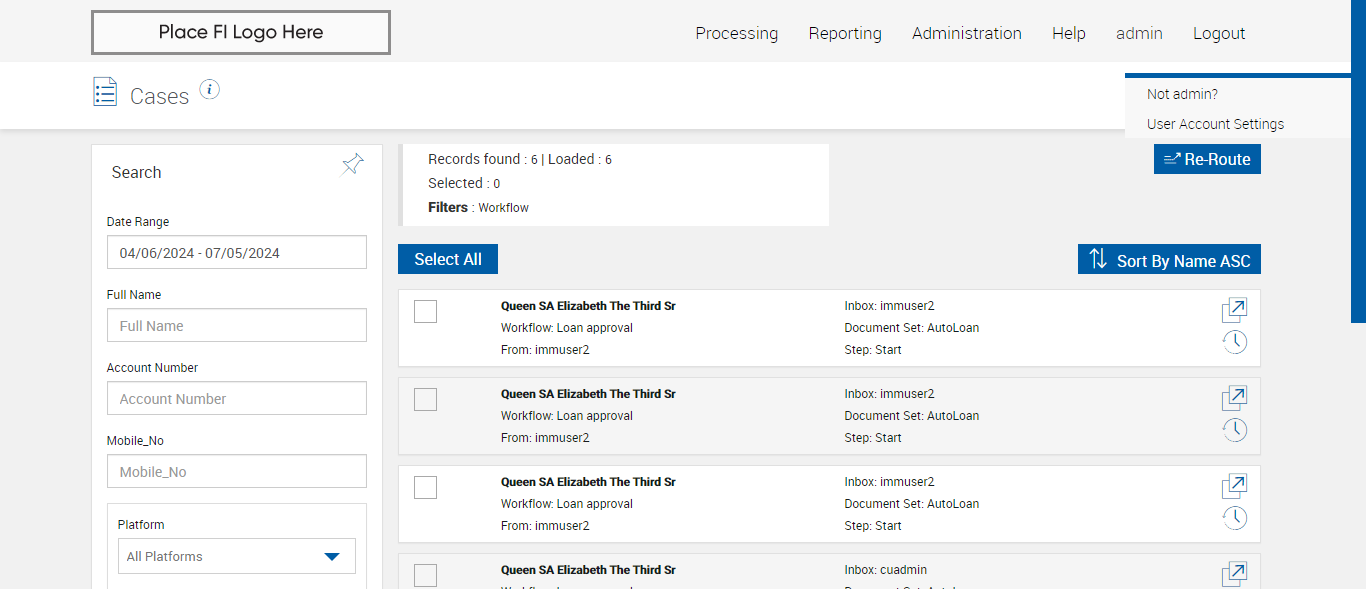
Task: Pin the Search panel with pushpin icon
Action: 353,164
